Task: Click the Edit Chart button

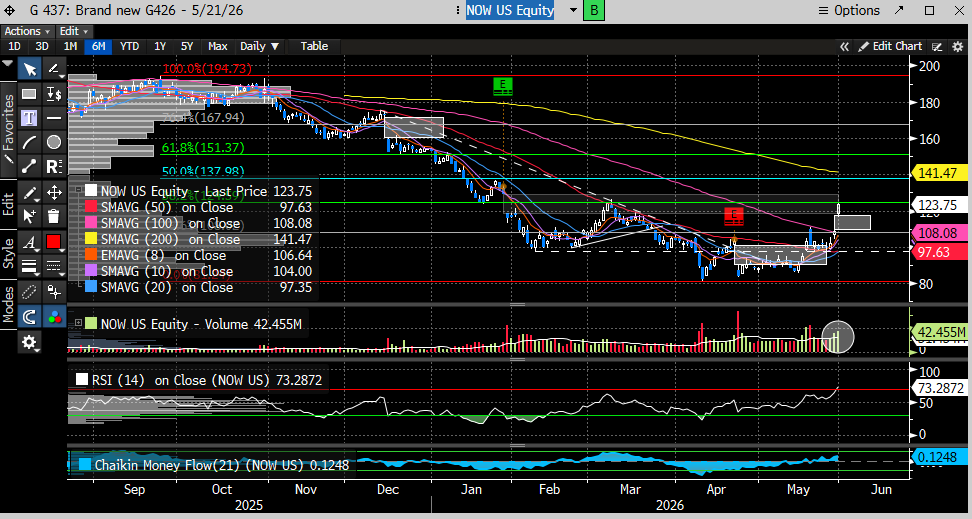Action: (x=890, y=47)
